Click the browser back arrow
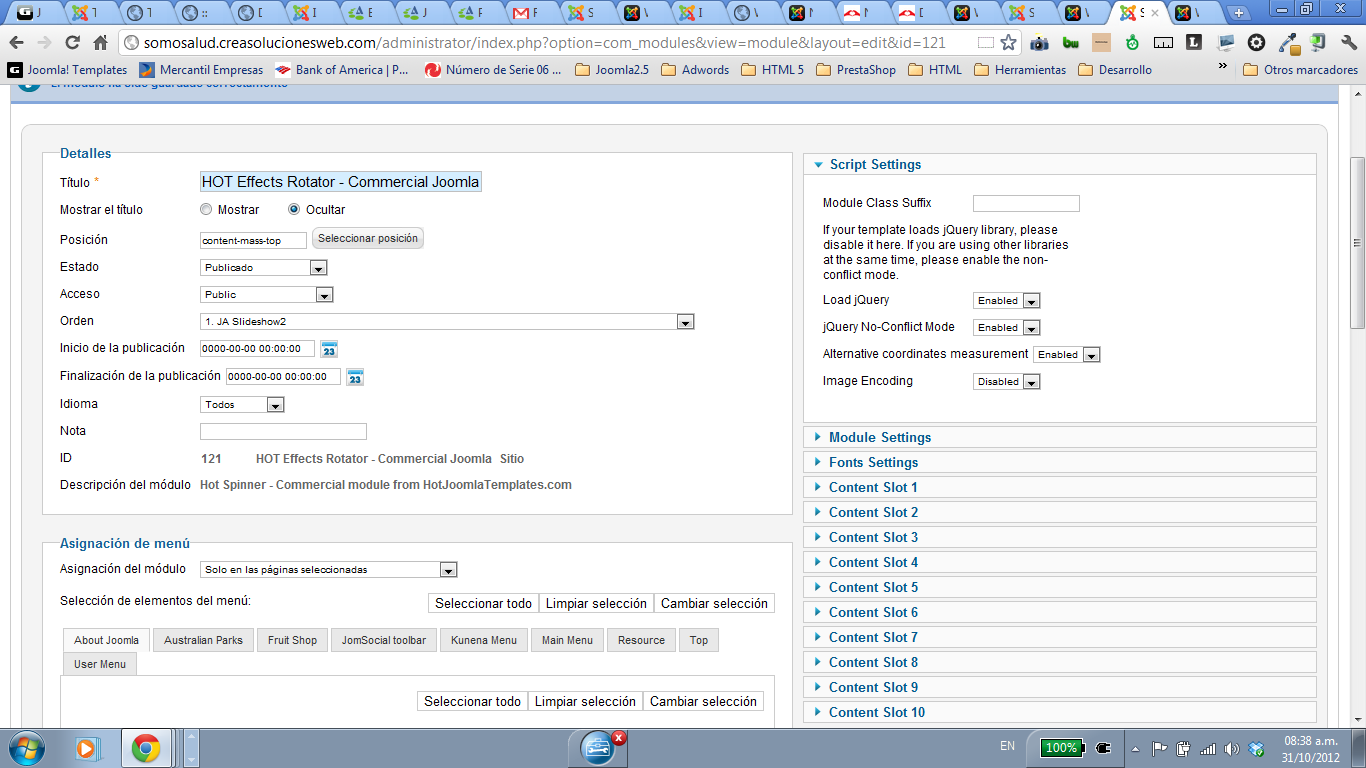The height and width of the screenshot is (768, 1366). (16, 43)
